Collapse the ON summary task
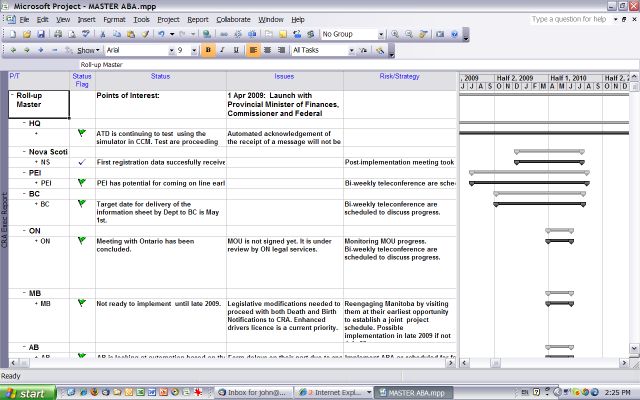 click(24, 231)
